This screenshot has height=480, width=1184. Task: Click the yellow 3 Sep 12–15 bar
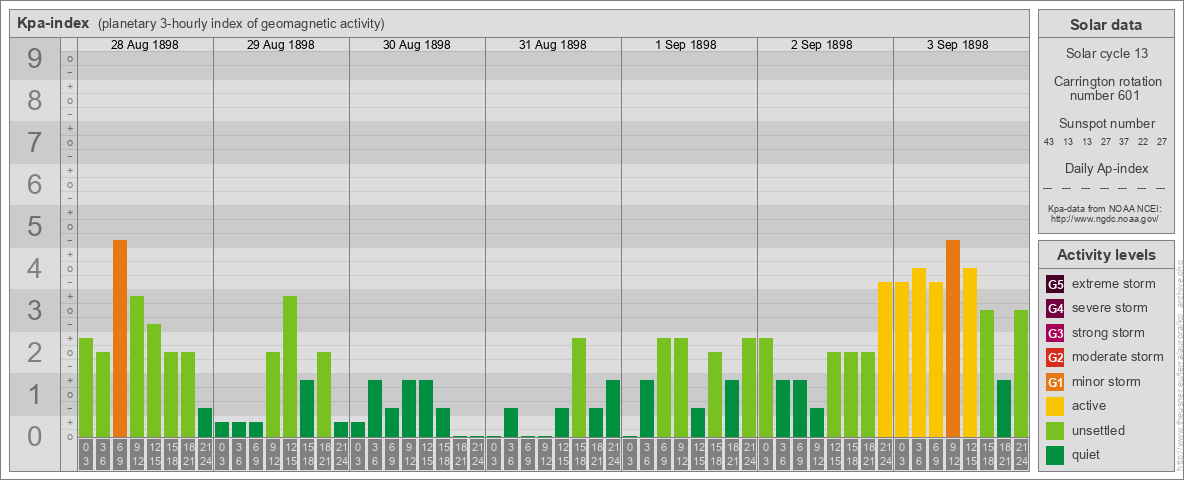tap(970, 352)
